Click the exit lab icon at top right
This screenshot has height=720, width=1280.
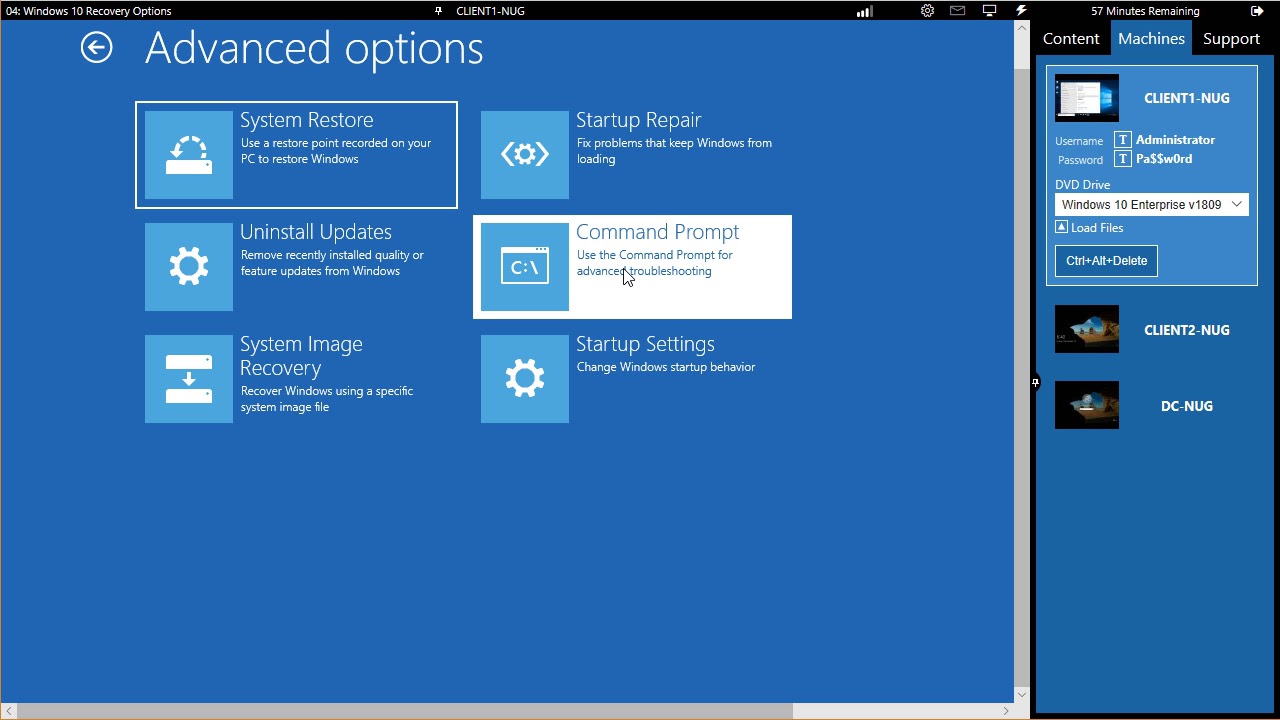click(1257, 11)
